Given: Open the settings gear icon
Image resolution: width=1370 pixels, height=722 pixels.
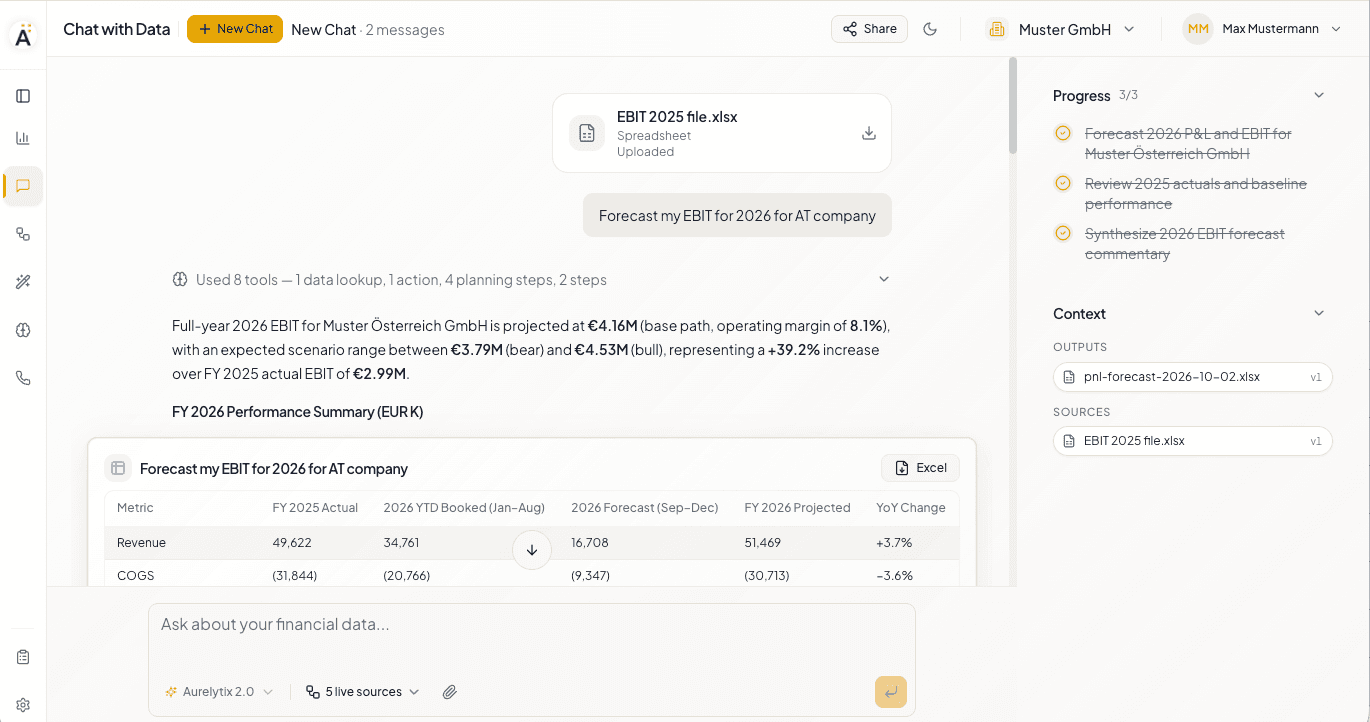Looking at the screenshot, I should [x=23, y=704].
